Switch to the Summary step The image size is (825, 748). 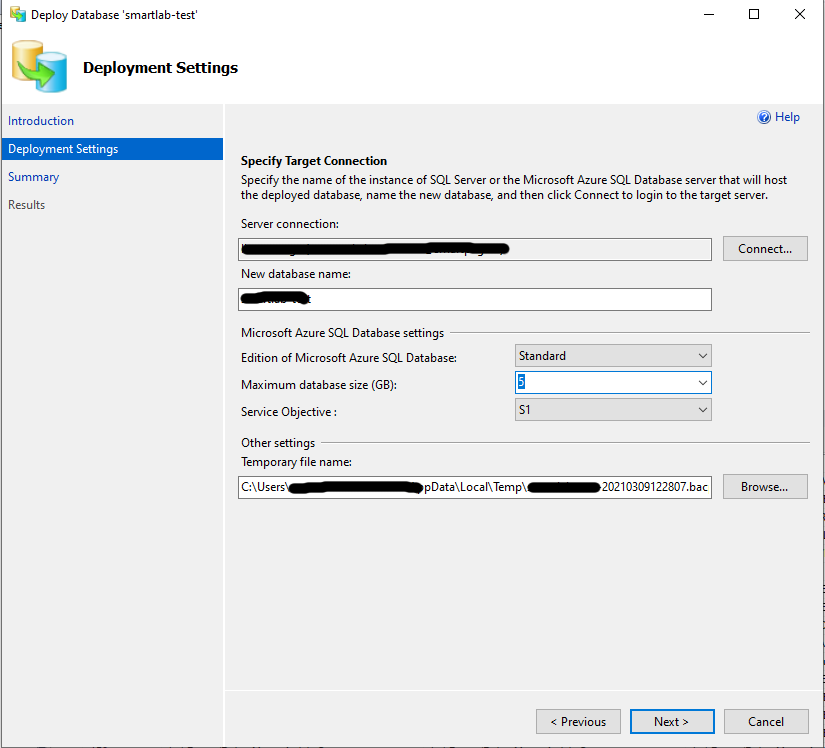click(x=33, y=176)
